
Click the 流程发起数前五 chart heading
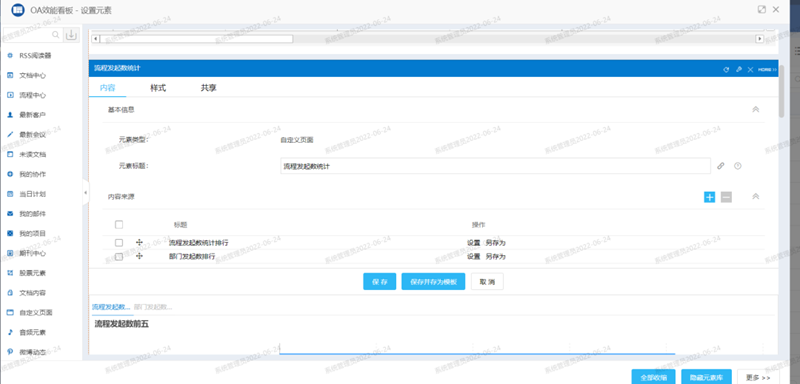(x=121, y=324)
